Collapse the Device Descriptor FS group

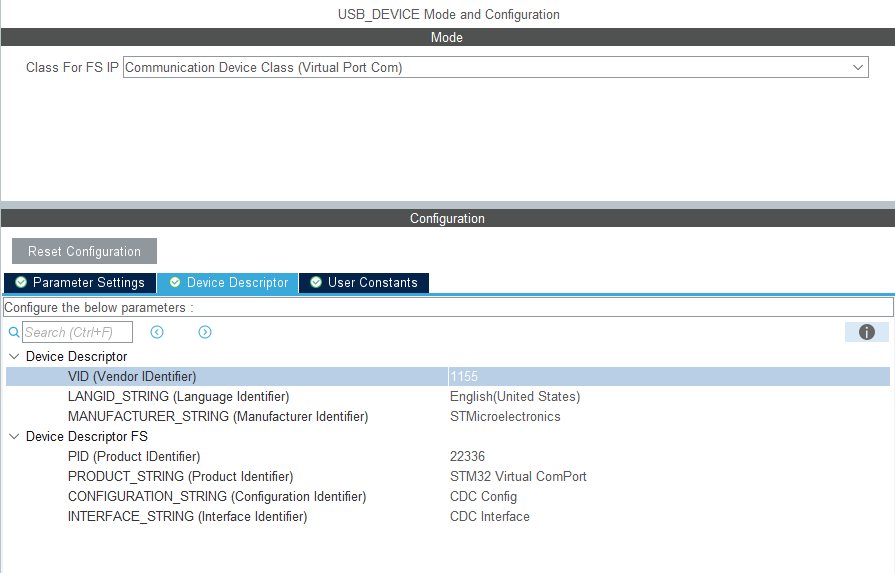click(x=14, y=437)
